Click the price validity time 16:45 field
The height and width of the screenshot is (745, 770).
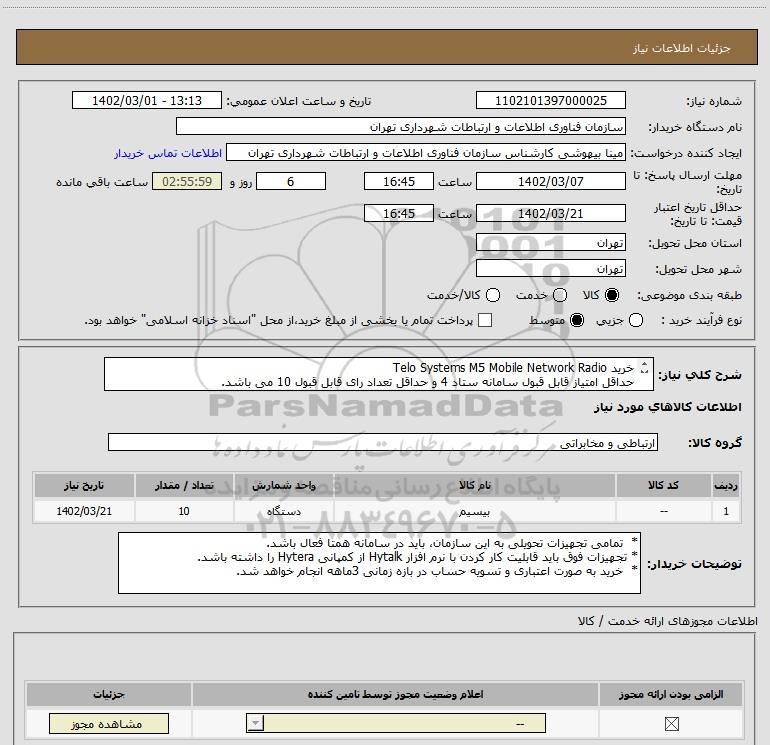399,214
